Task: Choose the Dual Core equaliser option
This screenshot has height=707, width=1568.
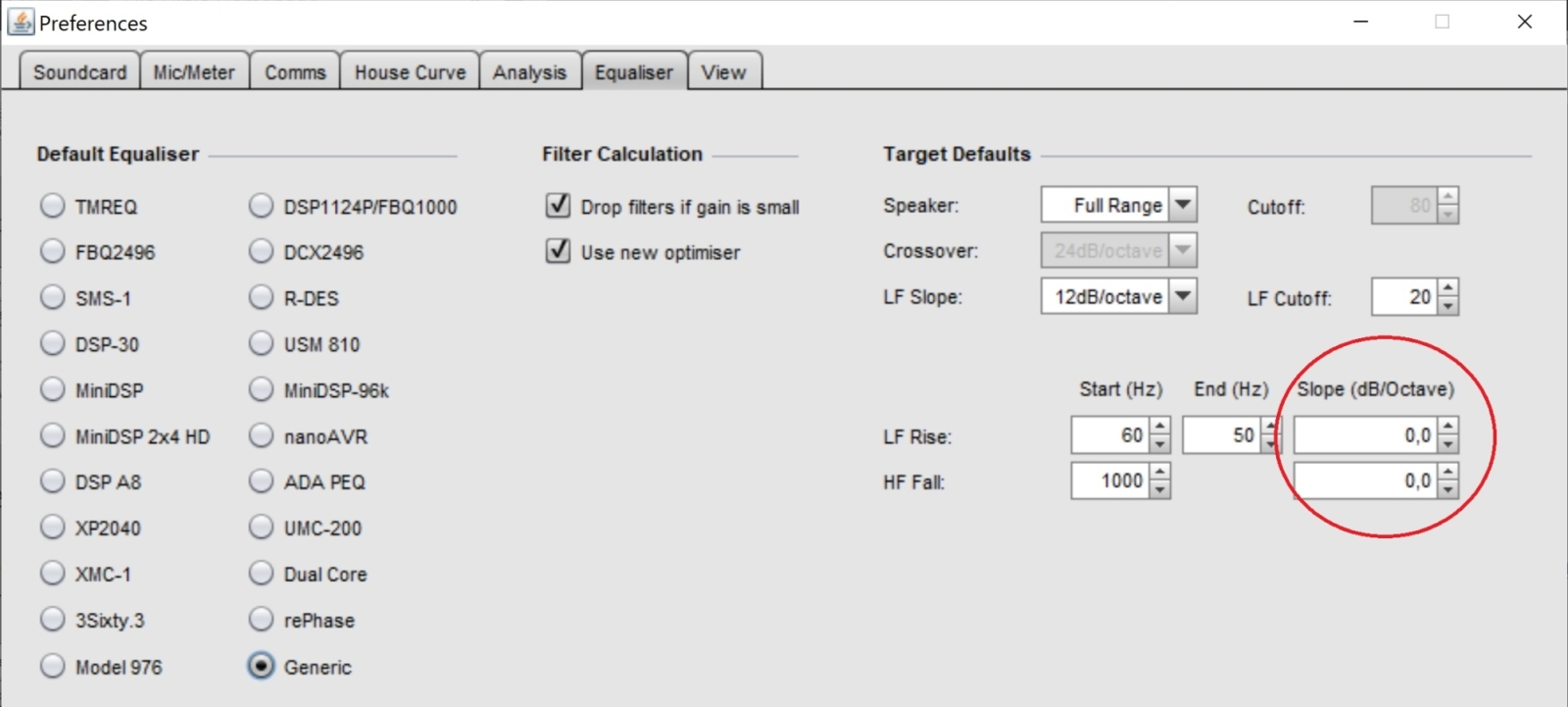Action: pos(261,573)
